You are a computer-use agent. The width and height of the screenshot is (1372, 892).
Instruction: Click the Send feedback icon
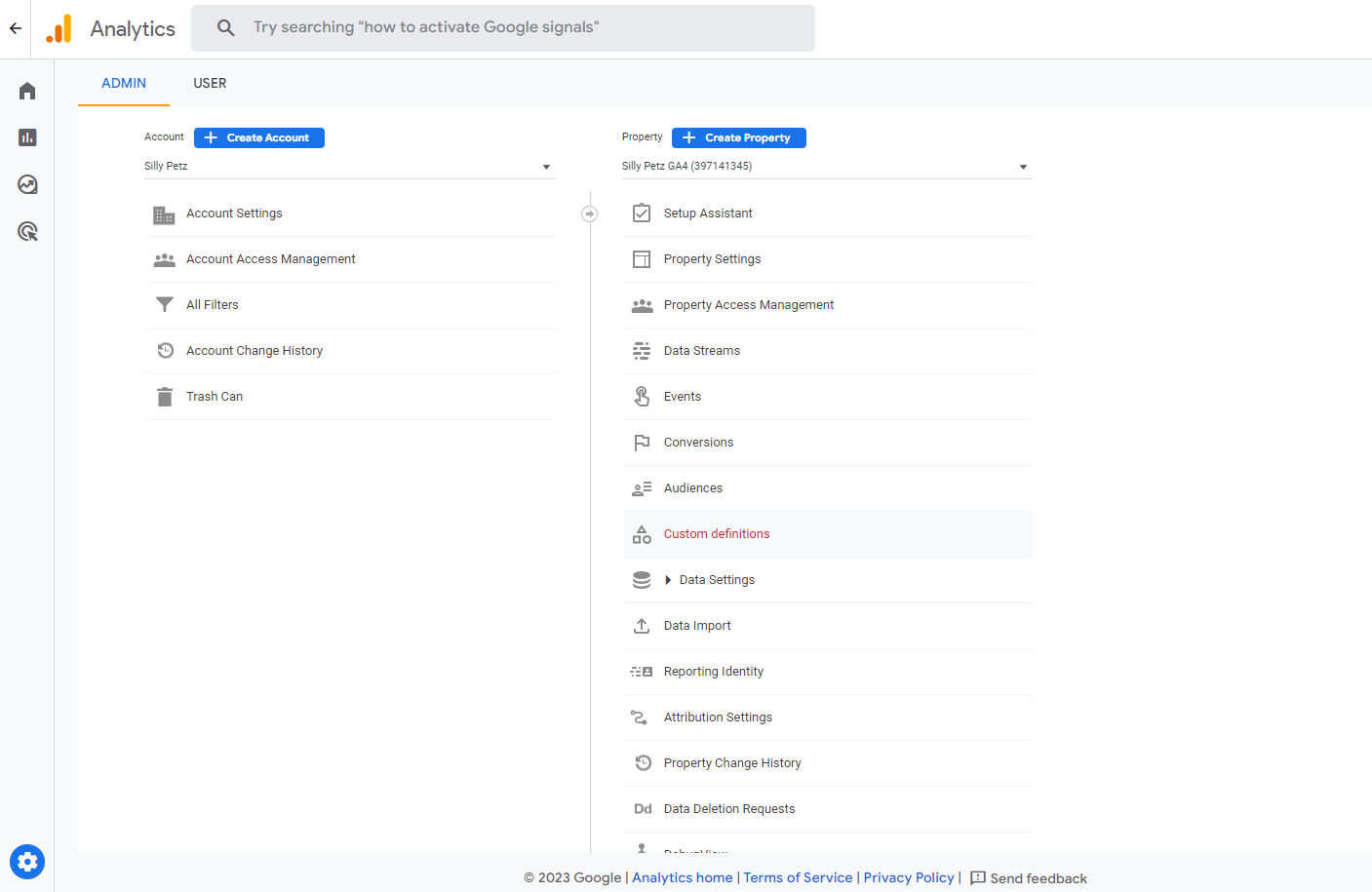[978, 878]
